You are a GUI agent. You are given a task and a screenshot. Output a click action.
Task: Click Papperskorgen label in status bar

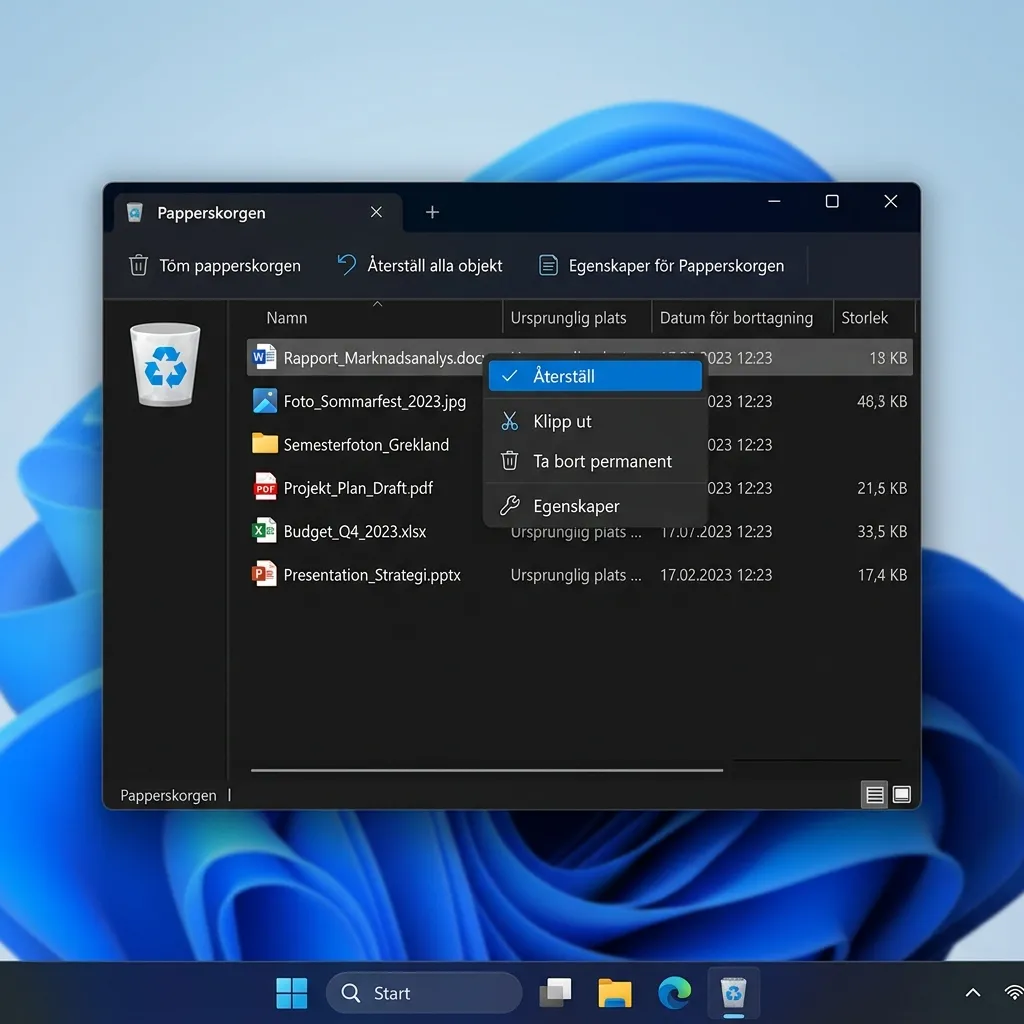pos(168,795)
